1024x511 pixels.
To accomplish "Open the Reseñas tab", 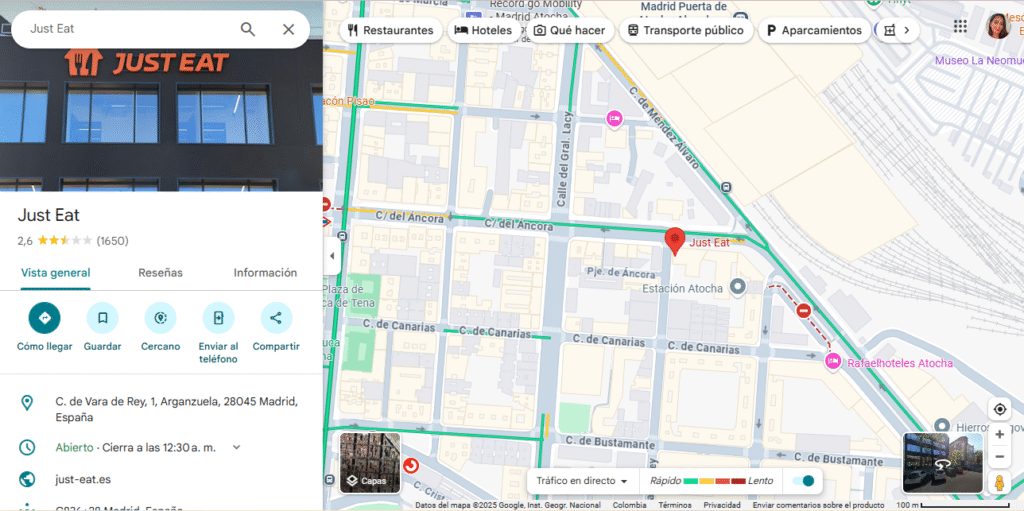I will tap(161, 272).
